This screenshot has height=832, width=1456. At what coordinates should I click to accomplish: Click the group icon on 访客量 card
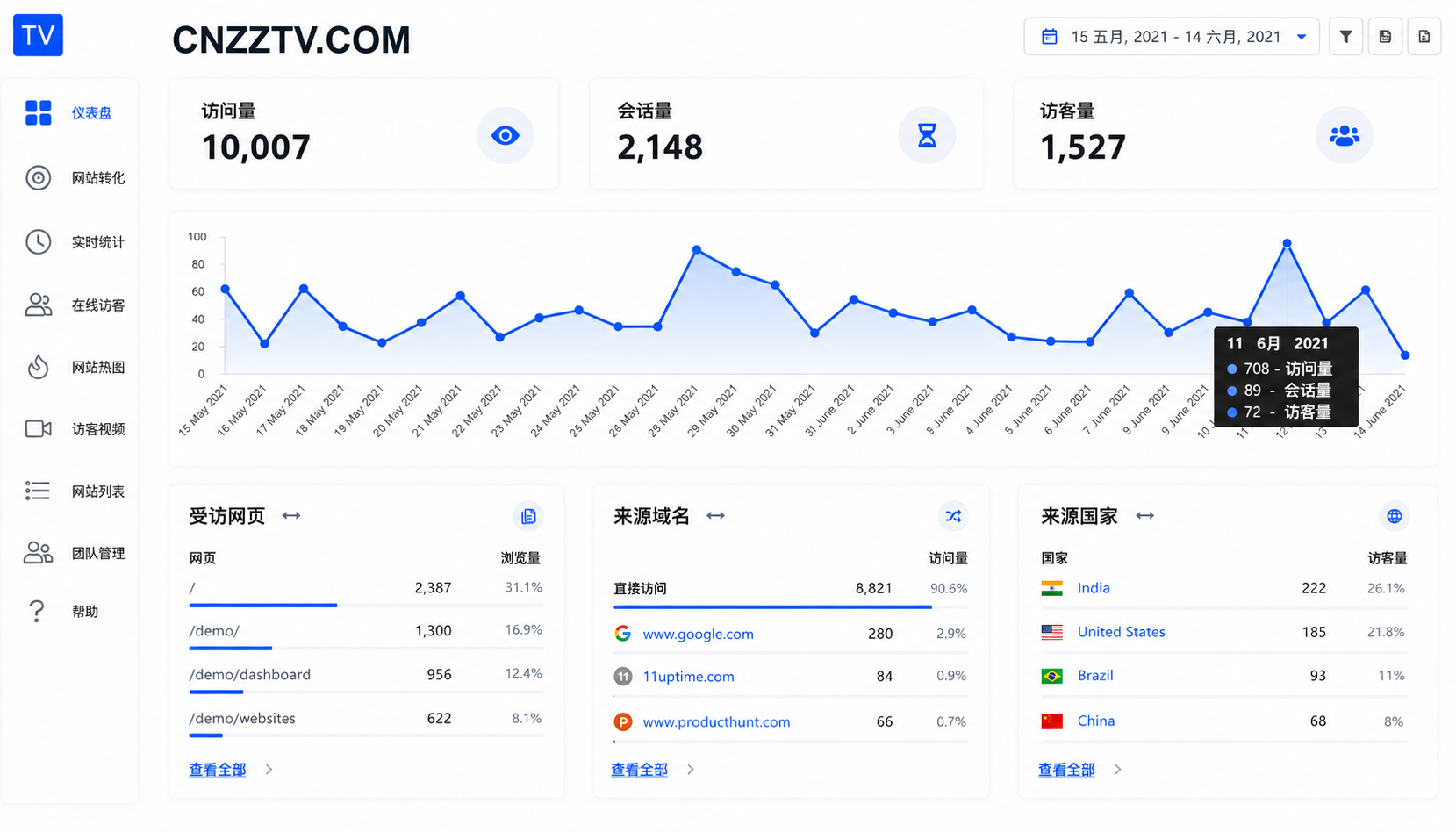click(1345, 135)
